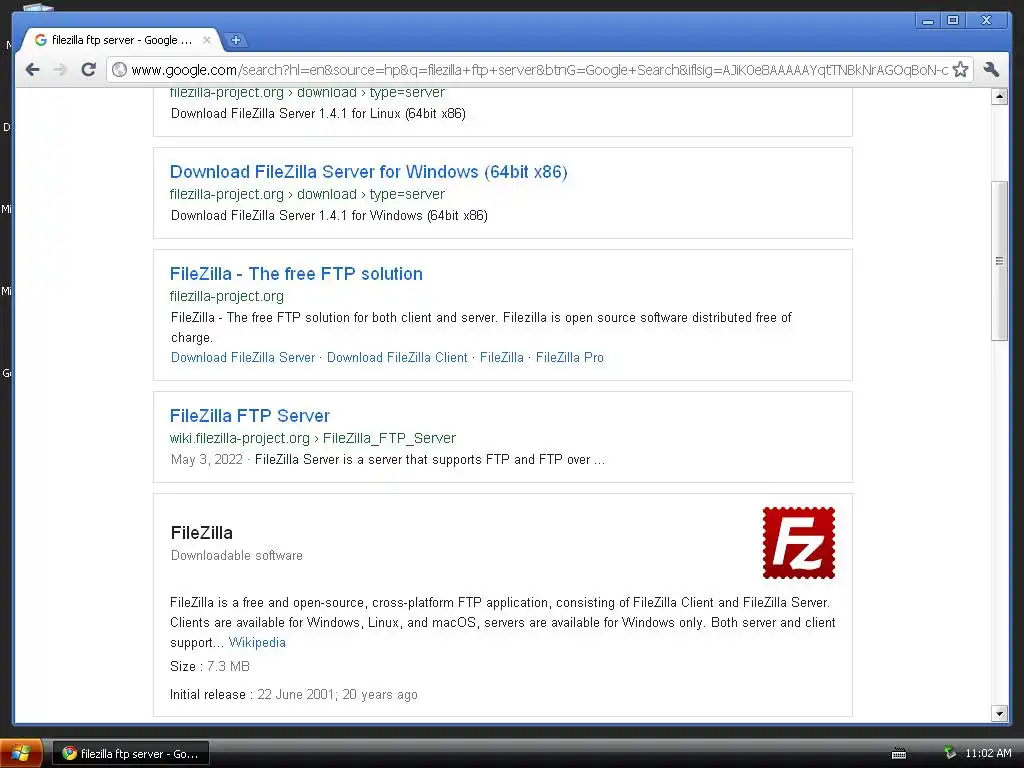
Task: Click the 11:02 AM taskbar clock
Action: 988,753
